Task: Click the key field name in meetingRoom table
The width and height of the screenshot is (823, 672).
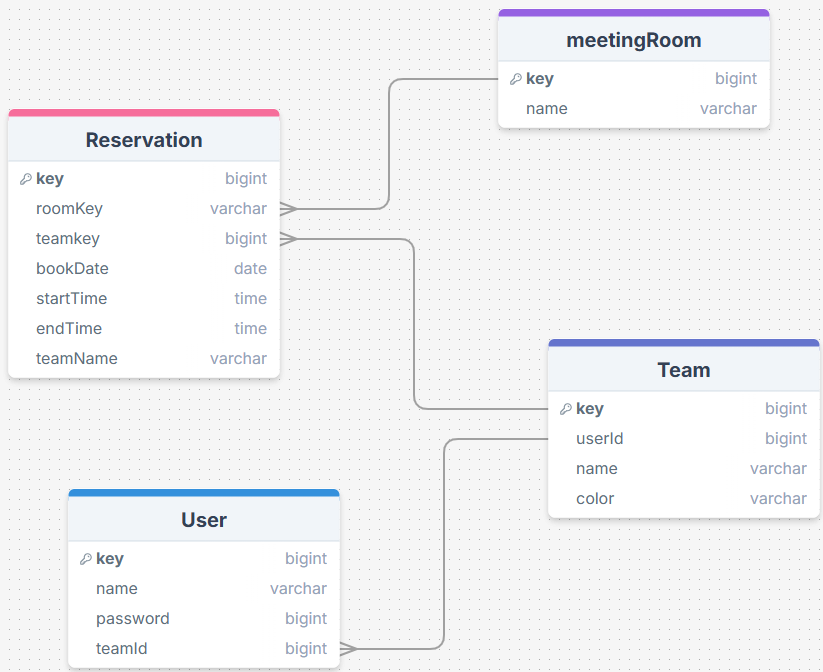Action: (540, 79)
